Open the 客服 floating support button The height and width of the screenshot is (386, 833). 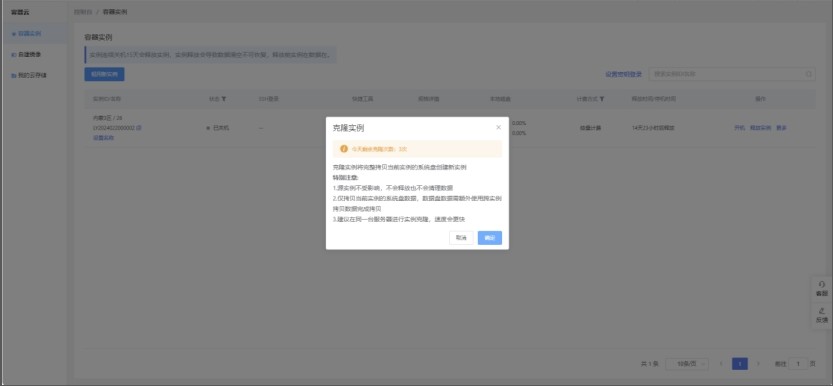pos(822,289)
